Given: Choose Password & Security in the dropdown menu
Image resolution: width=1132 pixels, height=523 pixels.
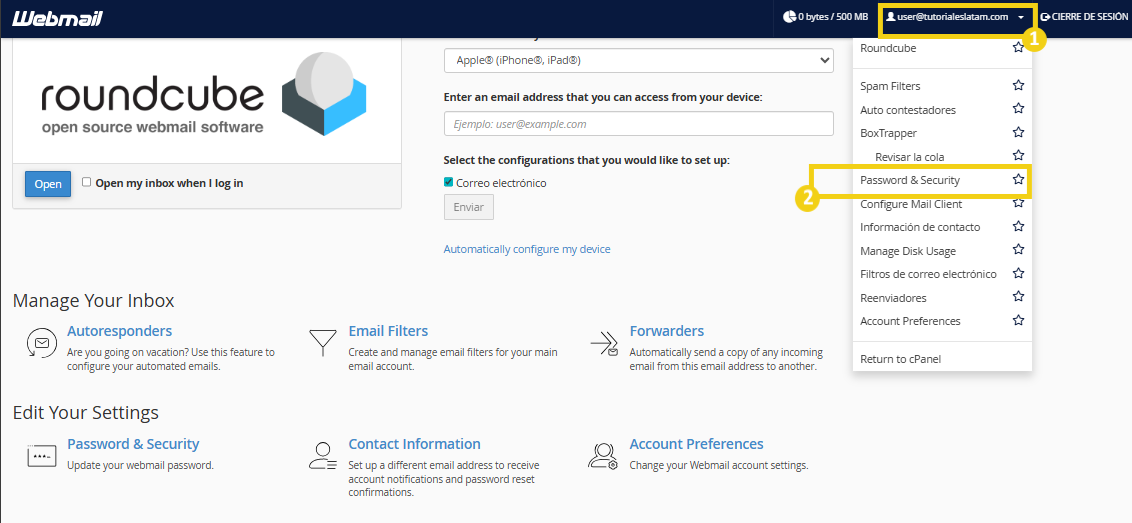Looking at the screenshot, I should [x=910, y=180].
